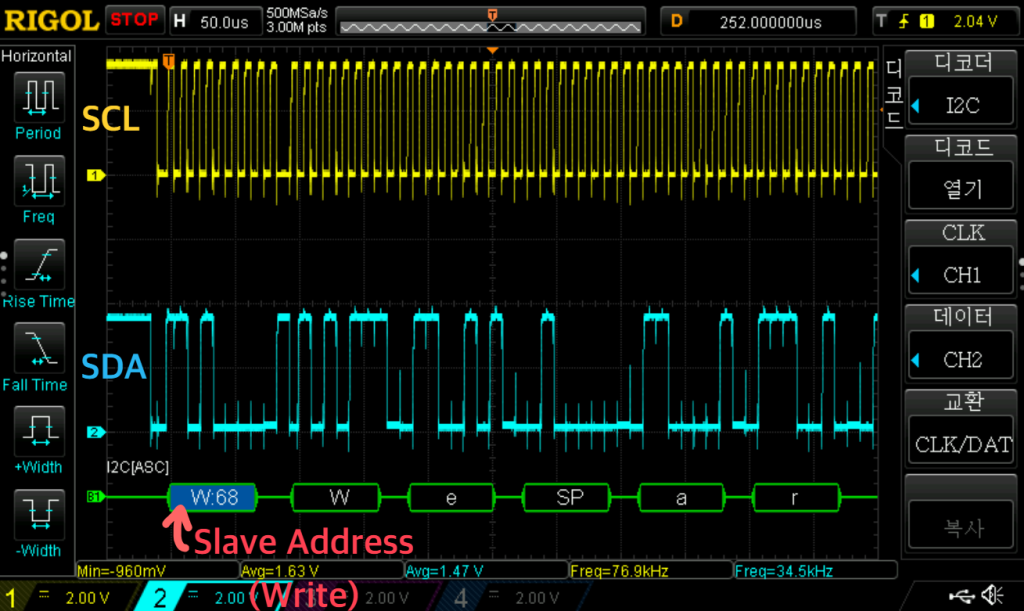The height and width of the screenshot is (611, 1024).
Task: Select the +Width measurement icon
Action: [39, 431]
